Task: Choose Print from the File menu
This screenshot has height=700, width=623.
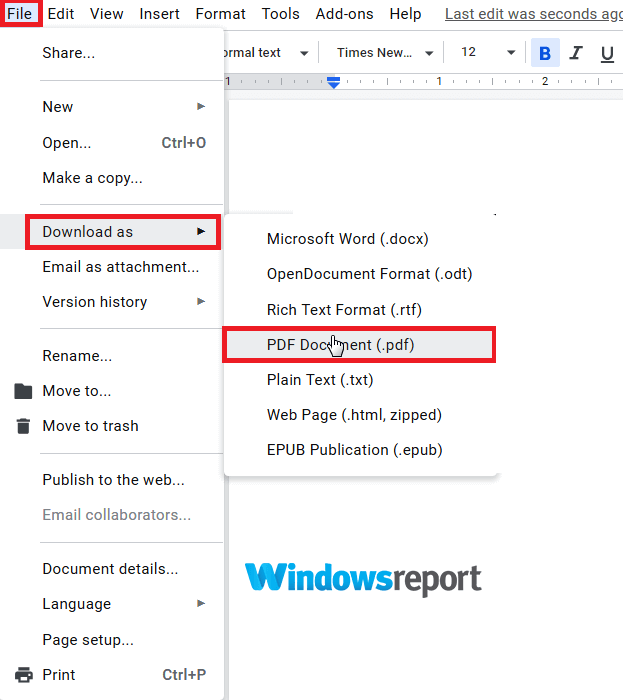Action: tap(112, 675)
